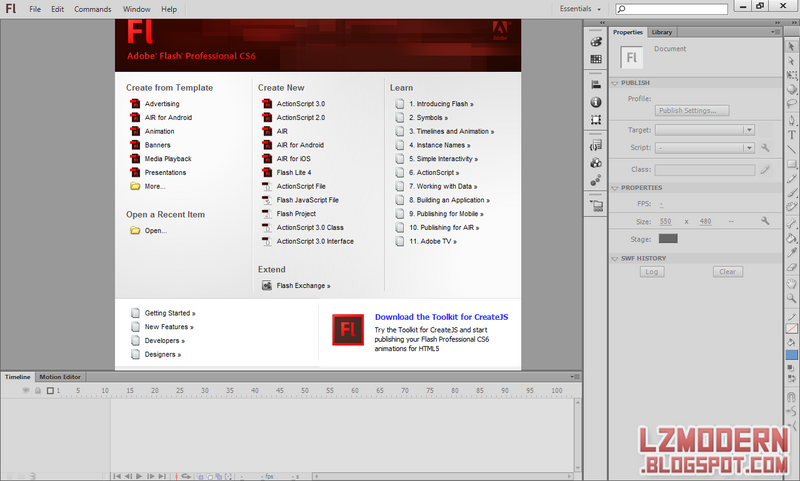800x481 pixels.
Task: Open the collapsed Align panel icon
Action: (x=595, y=85)
